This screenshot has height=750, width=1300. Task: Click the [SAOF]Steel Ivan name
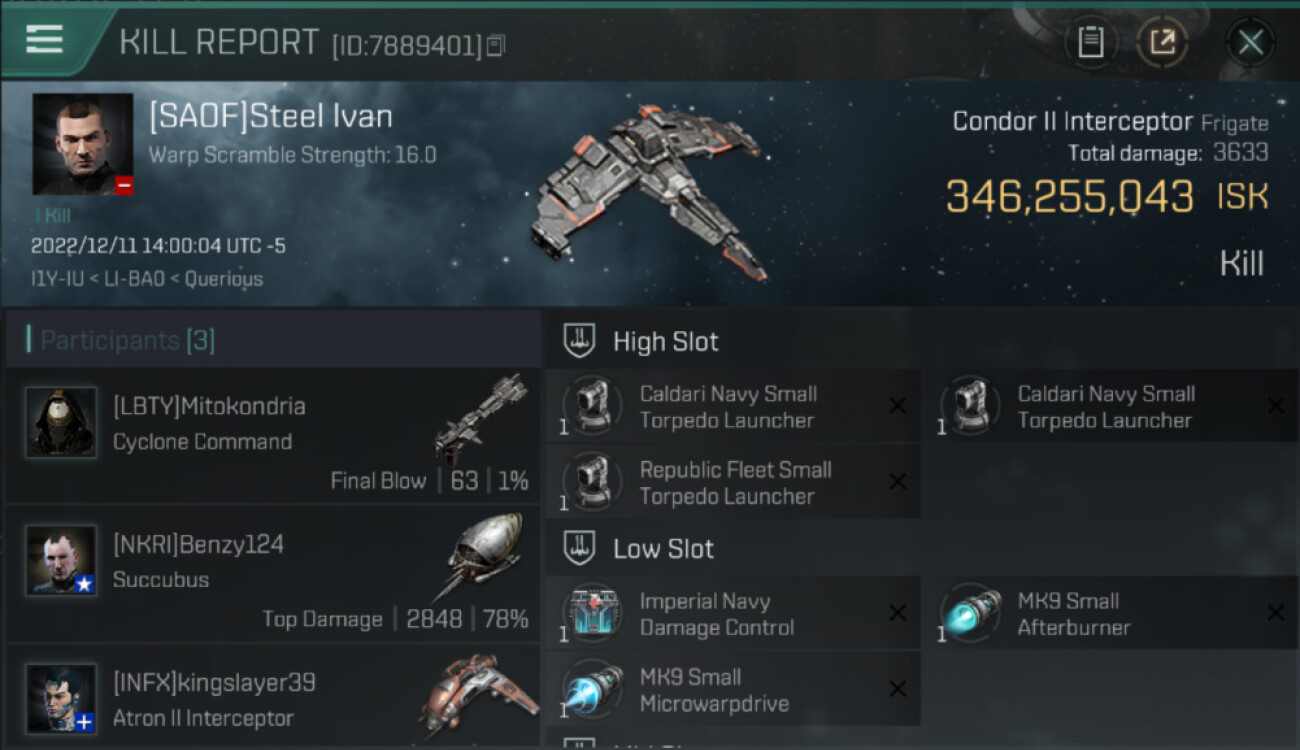pyautogui.click(x=271, y=116)
